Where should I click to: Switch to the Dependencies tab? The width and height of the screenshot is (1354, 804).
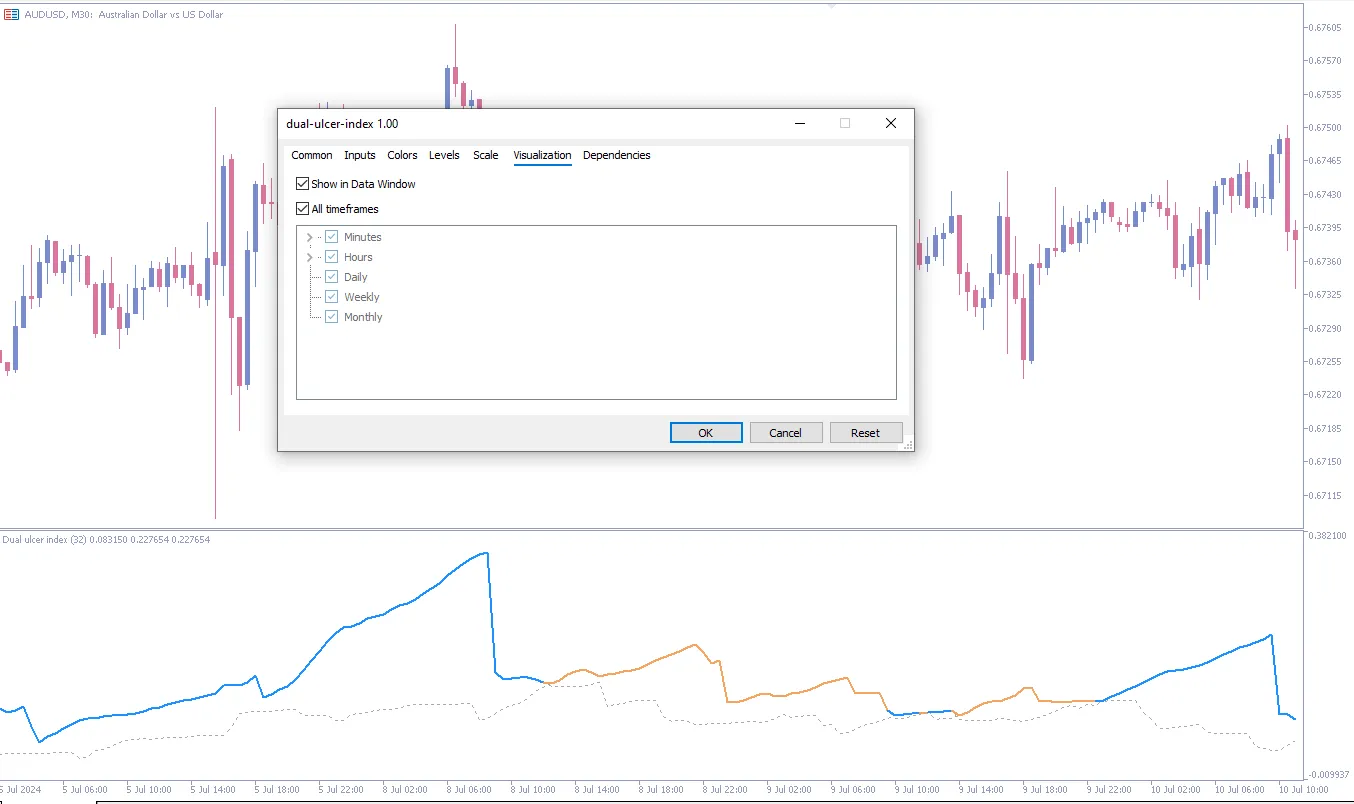click(616, 155)
